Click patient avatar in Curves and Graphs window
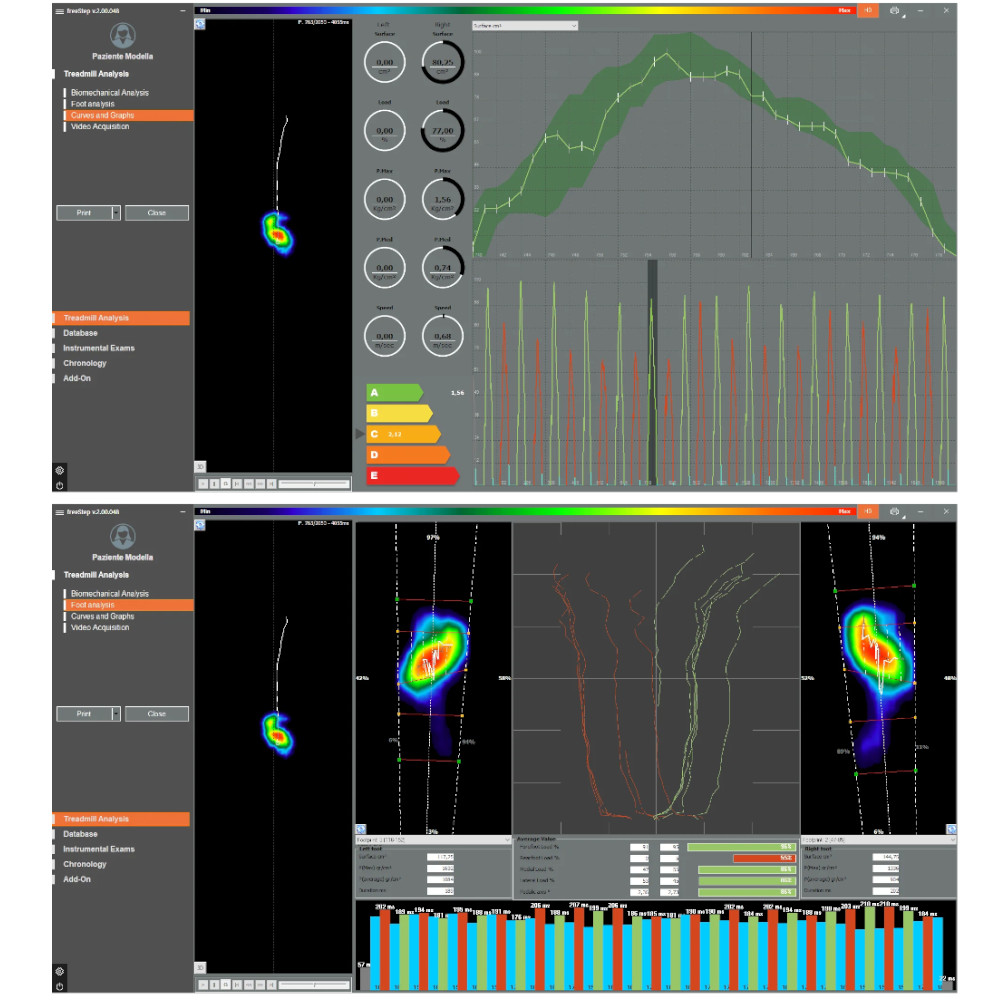 tap(122, 36)
